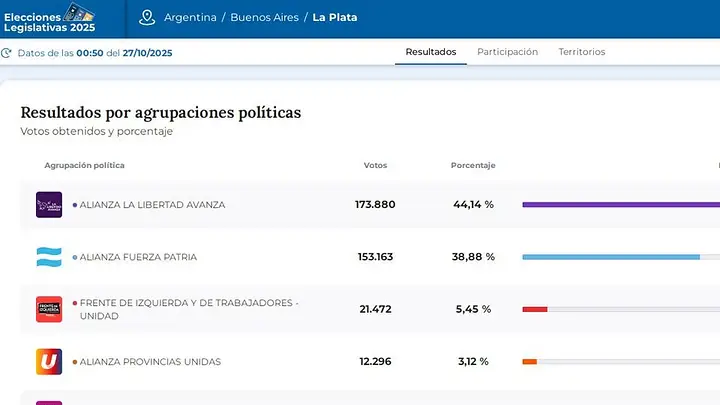The width and height of the screenshot is (720, 405).
Task: Select the Resultados tab
Action: click(x=431, y=52)
